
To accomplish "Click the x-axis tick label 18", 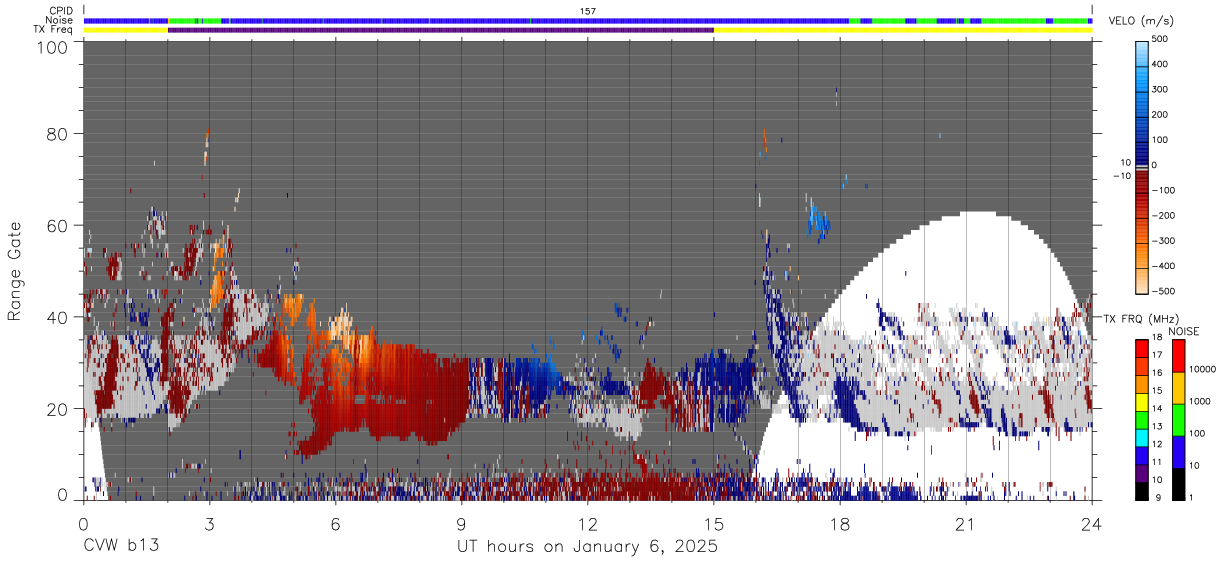I will point(840,523).
